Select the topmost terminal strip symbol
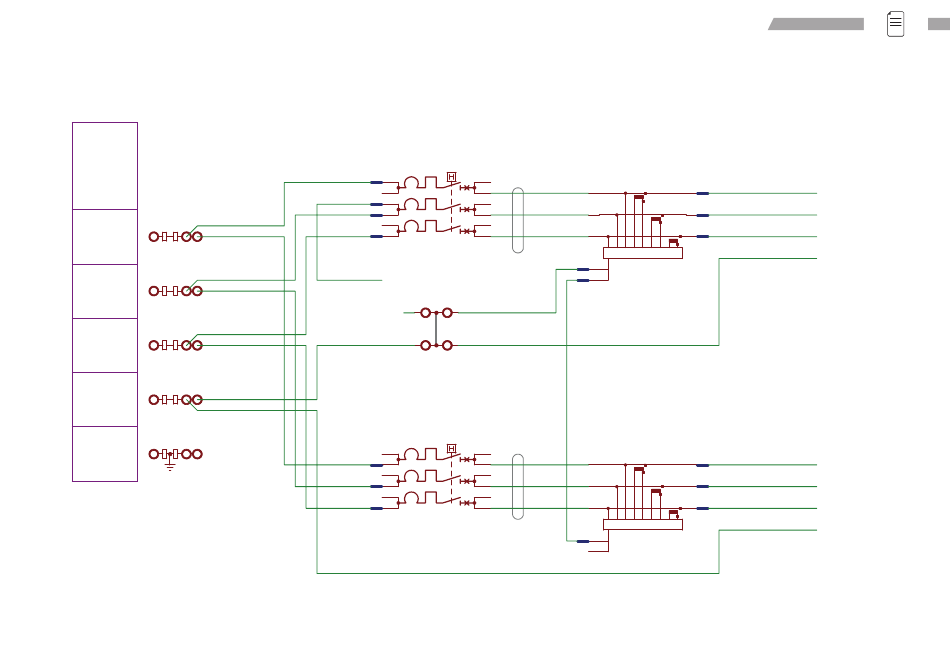The width and height of the screenshot is (950, 672). click(x=176, y=236)
